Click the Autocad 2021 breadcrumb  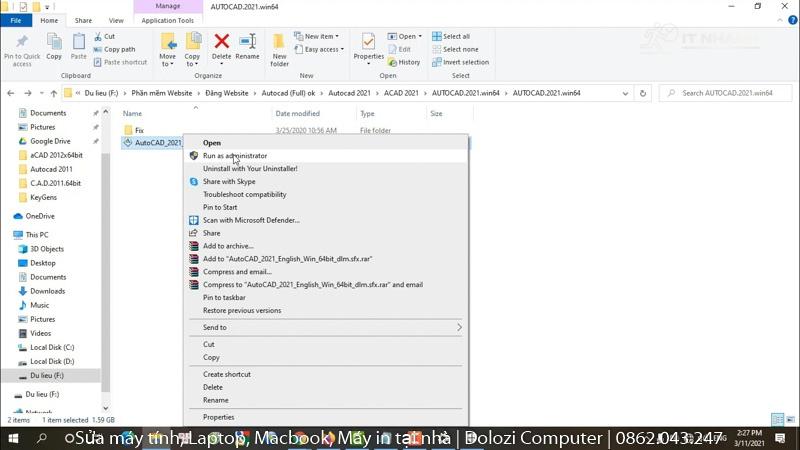349,93
